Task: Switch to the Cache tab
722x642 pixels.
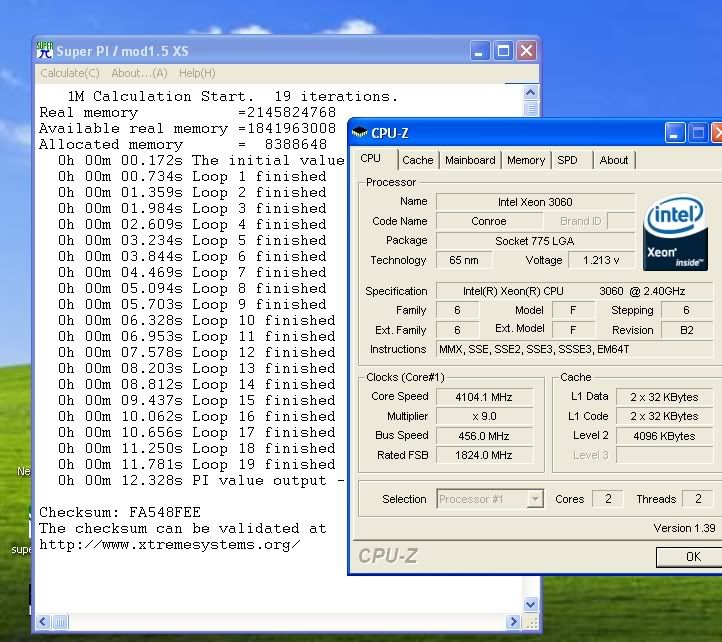Action: coord(418,160)
